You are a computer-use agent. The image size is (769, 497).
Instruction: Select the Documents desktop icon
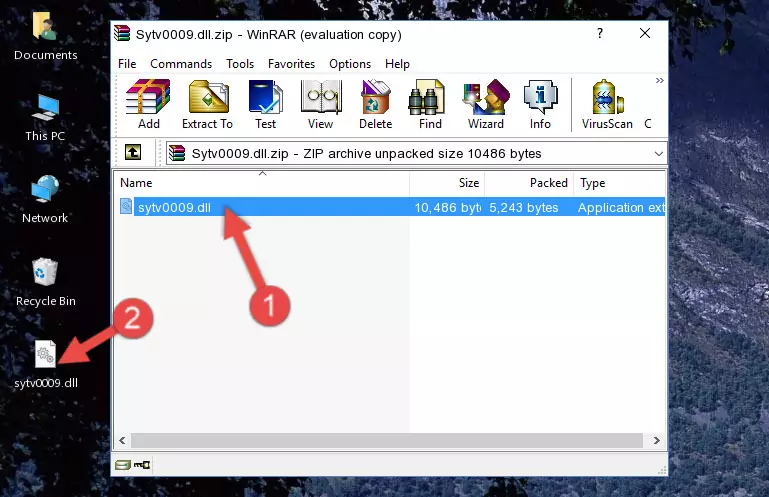[x=46, y=37]
